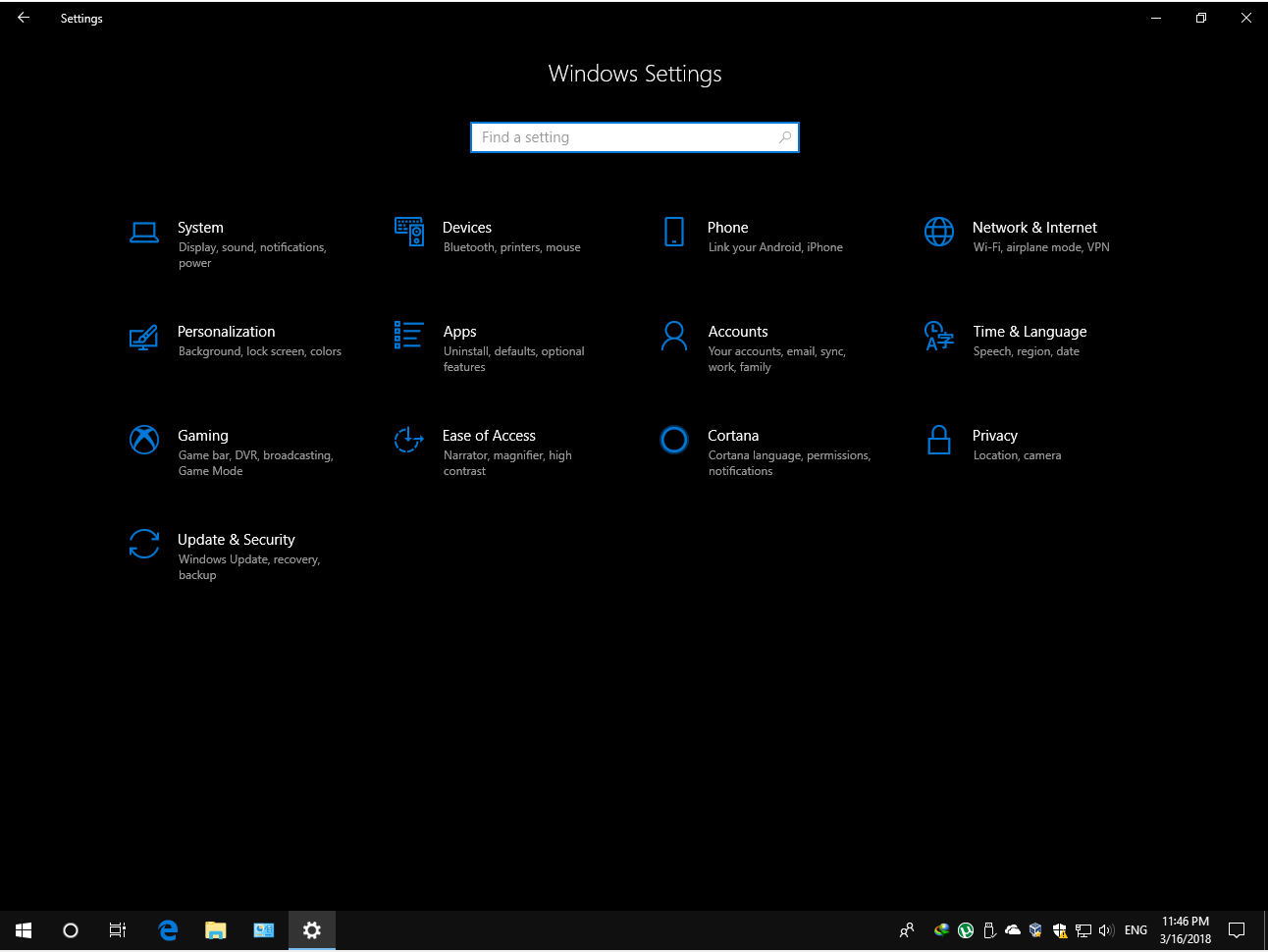
Task: Open Time & Language category title
Action: tap(1030, 332)
